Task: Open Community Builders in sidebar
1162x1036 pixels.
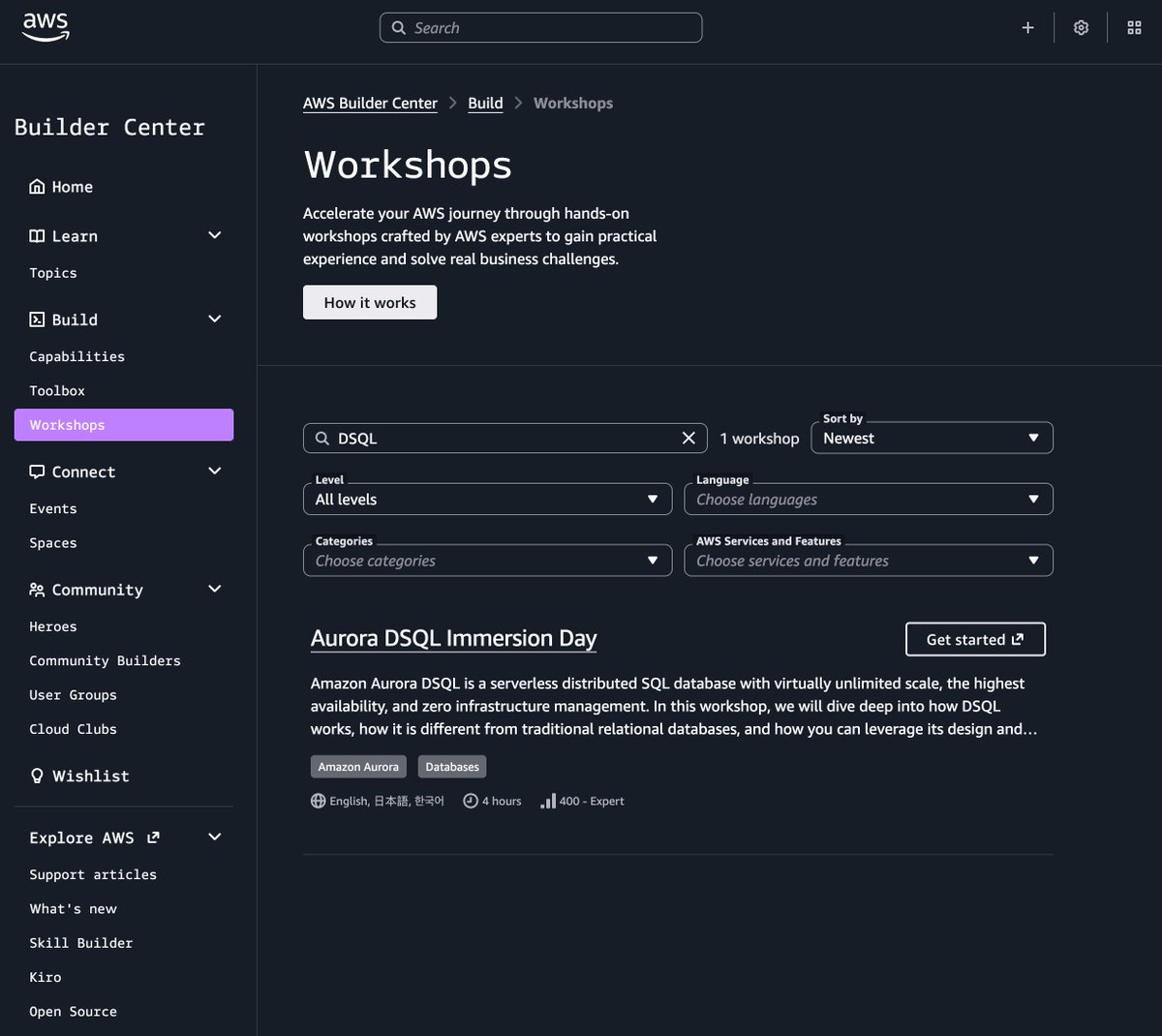Action: pyautogui.click(x=105, y=660)
